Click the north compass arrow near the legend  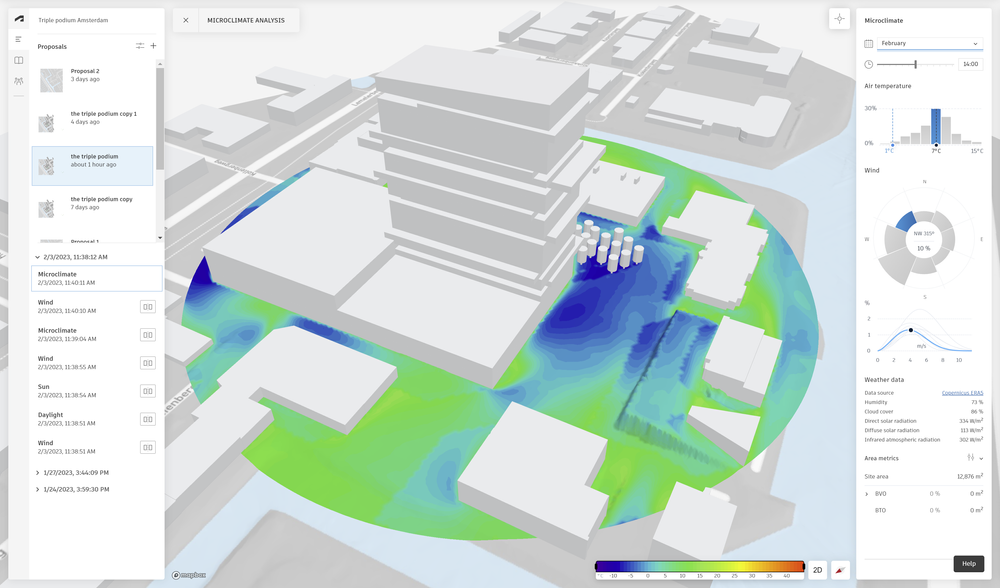tap(840, 569)
